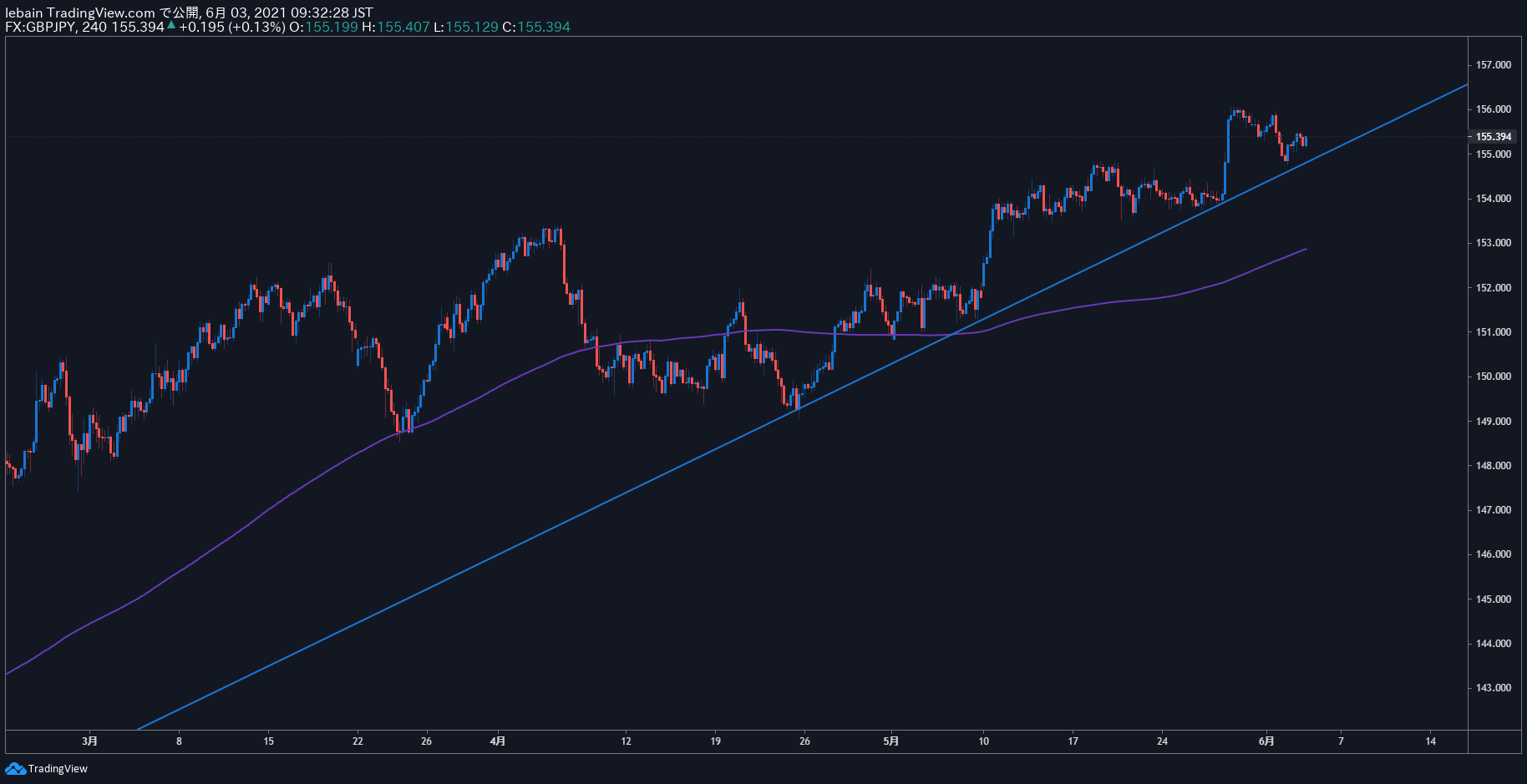The width and height of the screenshot is (1527, 784).
Task: Click the 24 date label on time axis
Action: point(1162,741)
